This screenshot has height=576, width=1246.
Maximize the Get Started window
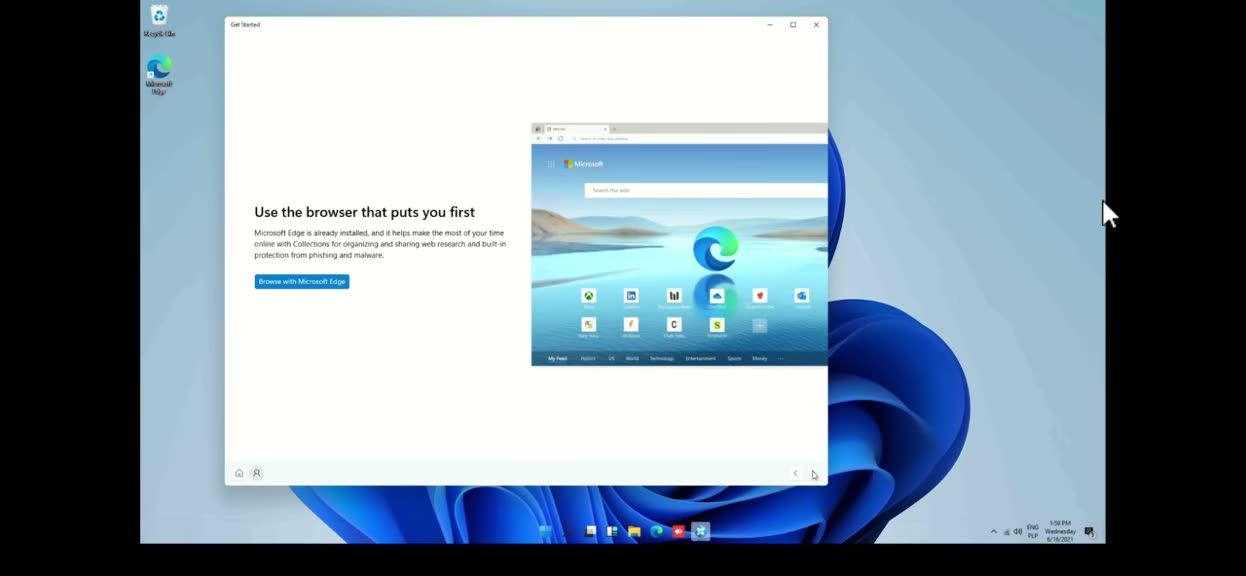(793, 24)
